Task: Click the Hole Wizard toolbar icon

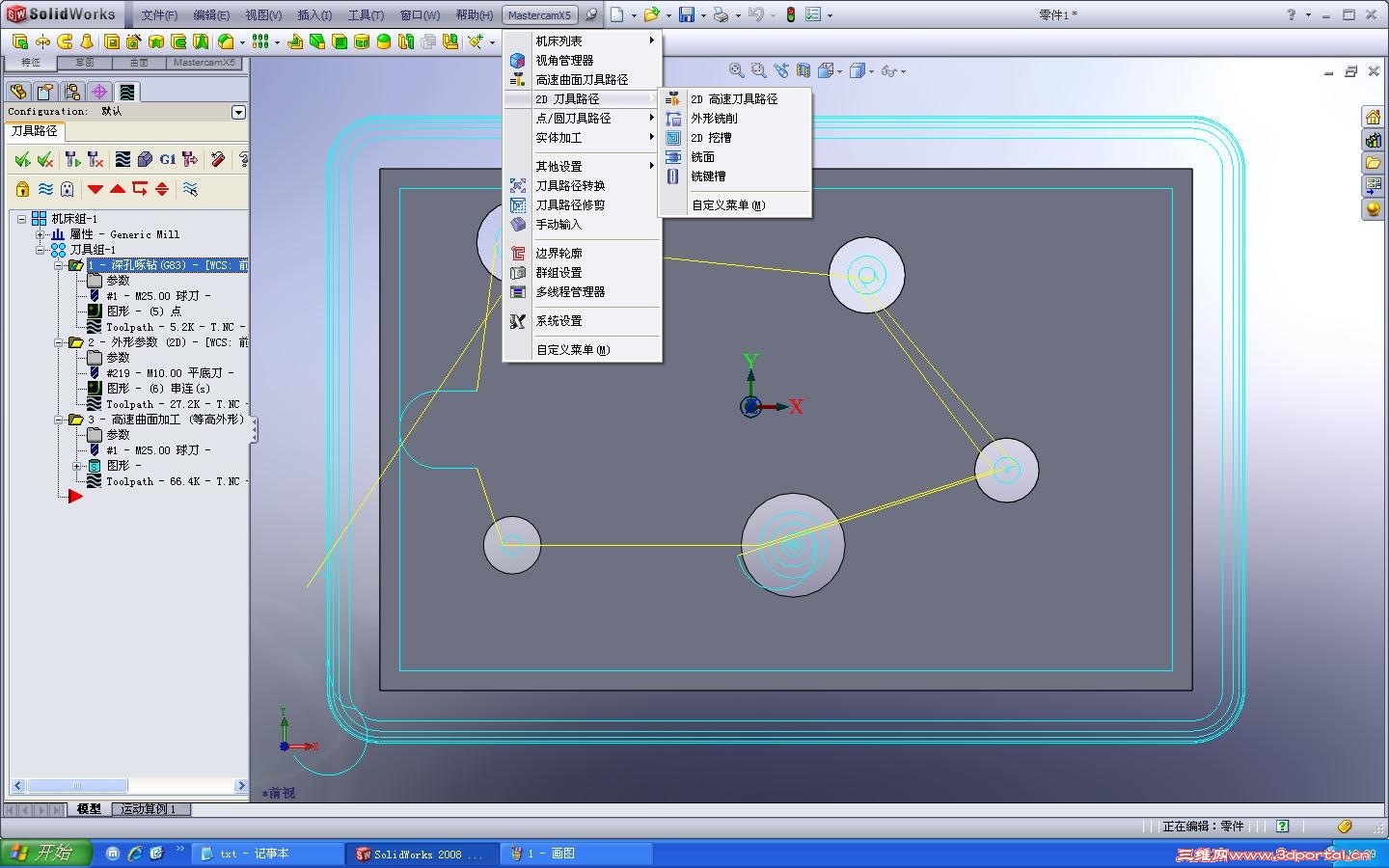Action: click(x=134, y=41)
